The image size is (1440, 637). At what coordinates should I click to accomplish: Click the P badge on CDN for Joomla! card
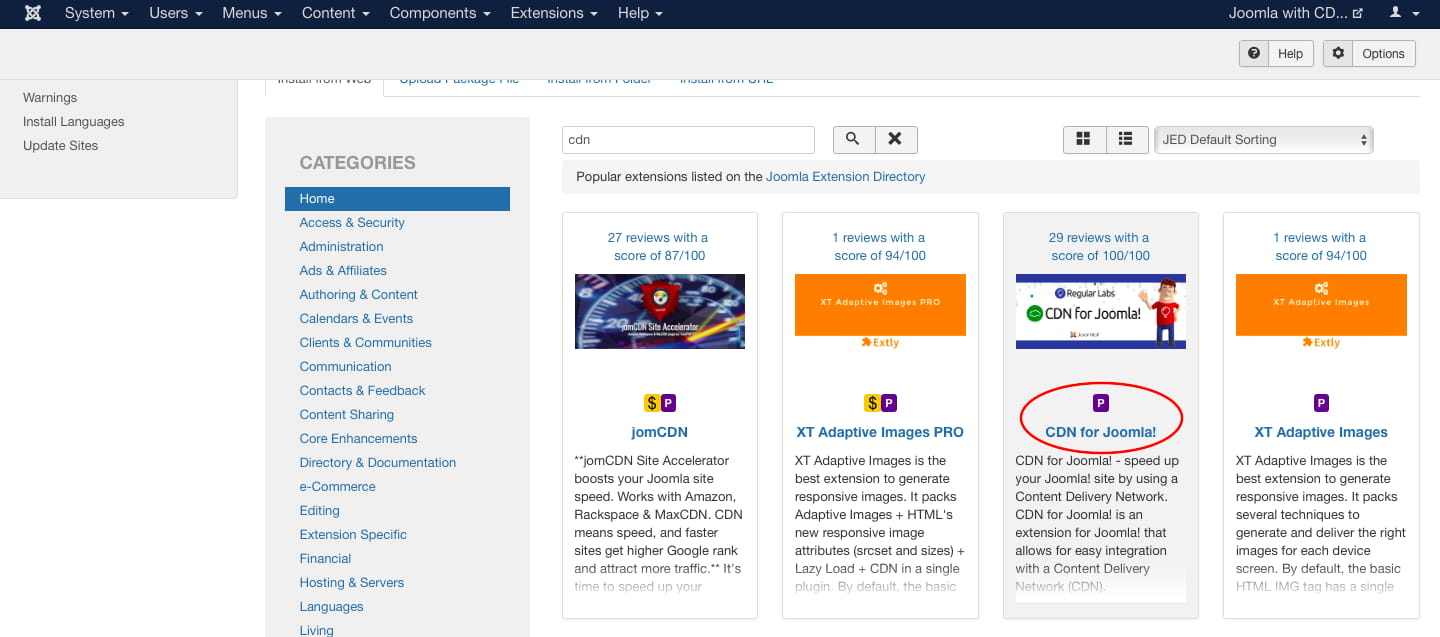[1101, 403]
